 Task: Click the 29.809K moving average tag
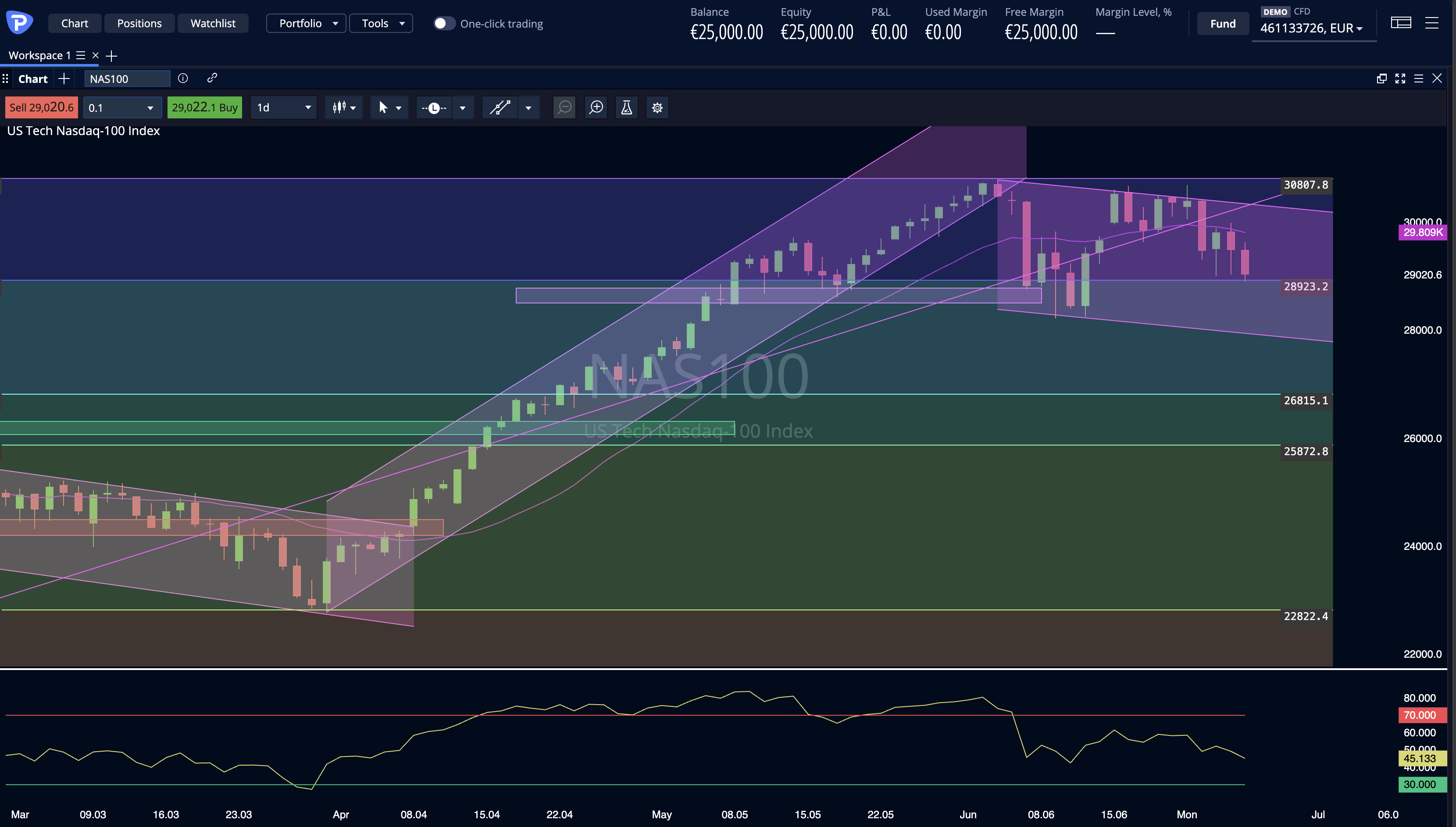point(1423,232)
